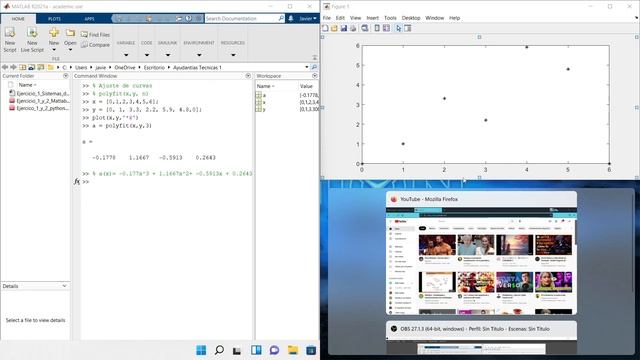Open Figure 1 View menu
640x360 pixels.
tap(356, 18)
